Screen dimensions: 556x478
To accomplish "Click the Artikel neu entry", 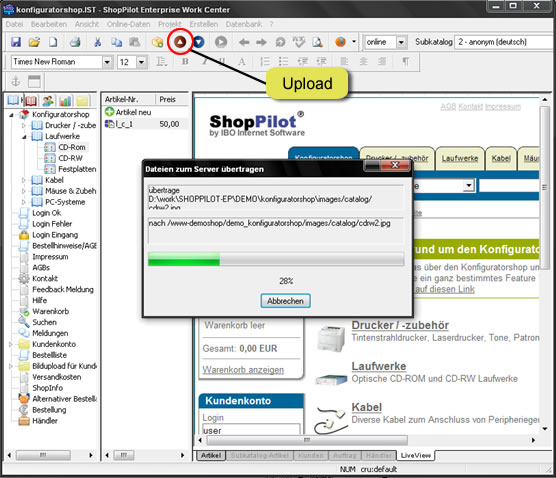I will 128,112.
